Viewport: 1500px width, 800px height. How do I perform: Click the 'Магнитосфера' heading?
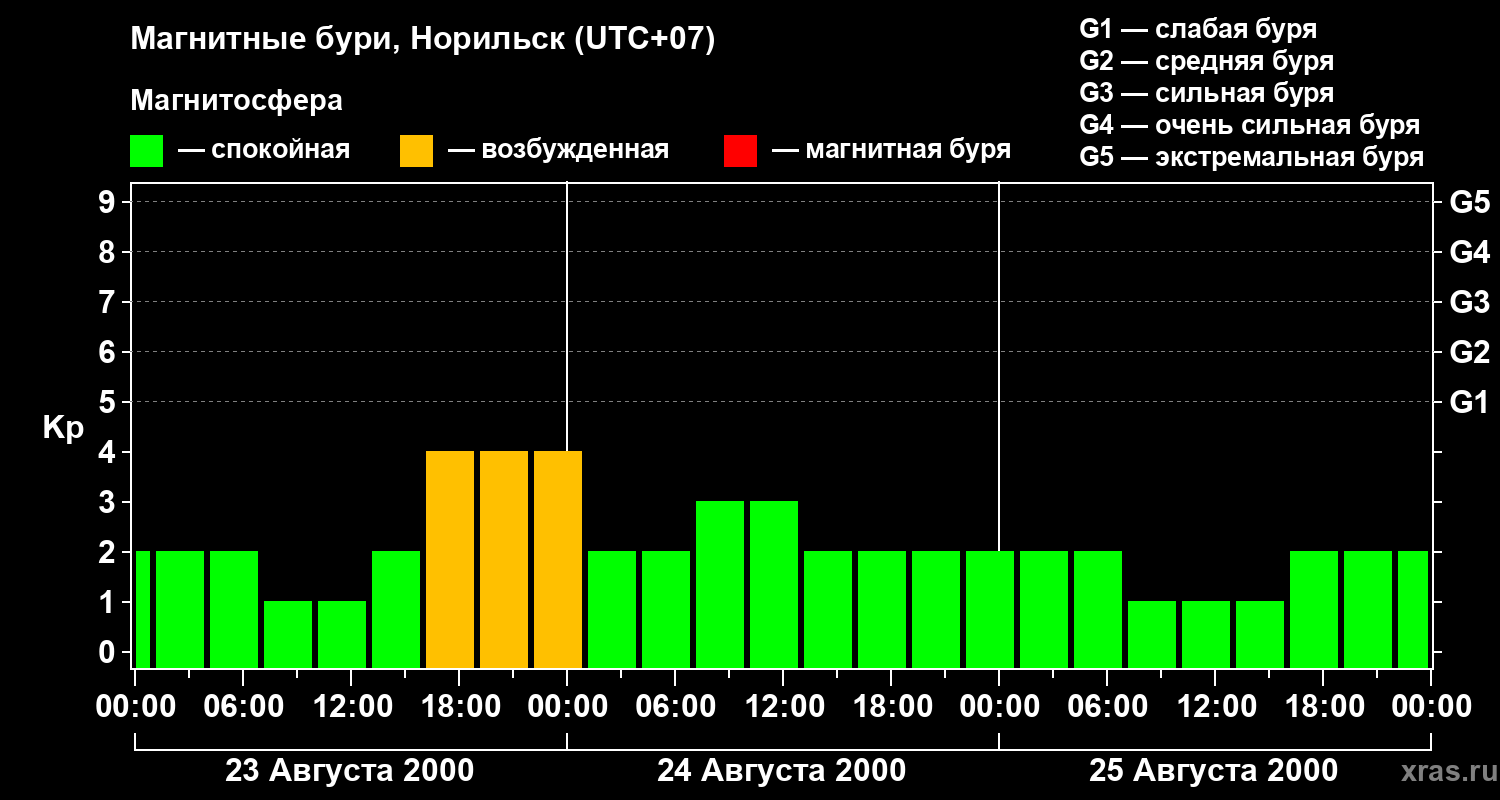236,101
